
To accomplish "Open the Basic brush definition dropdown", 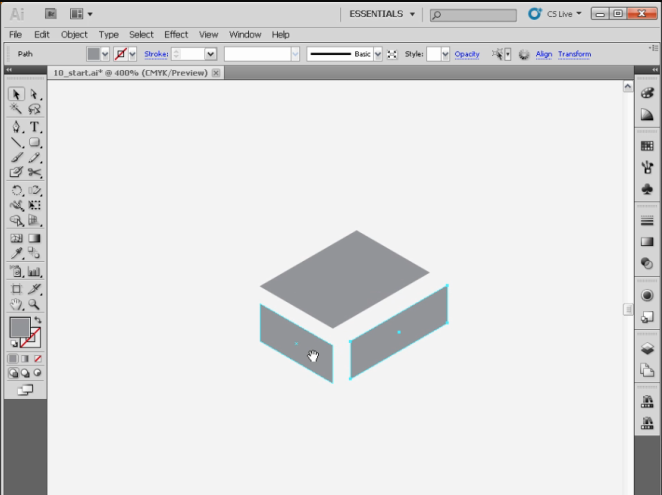I will tap(377, 54).
